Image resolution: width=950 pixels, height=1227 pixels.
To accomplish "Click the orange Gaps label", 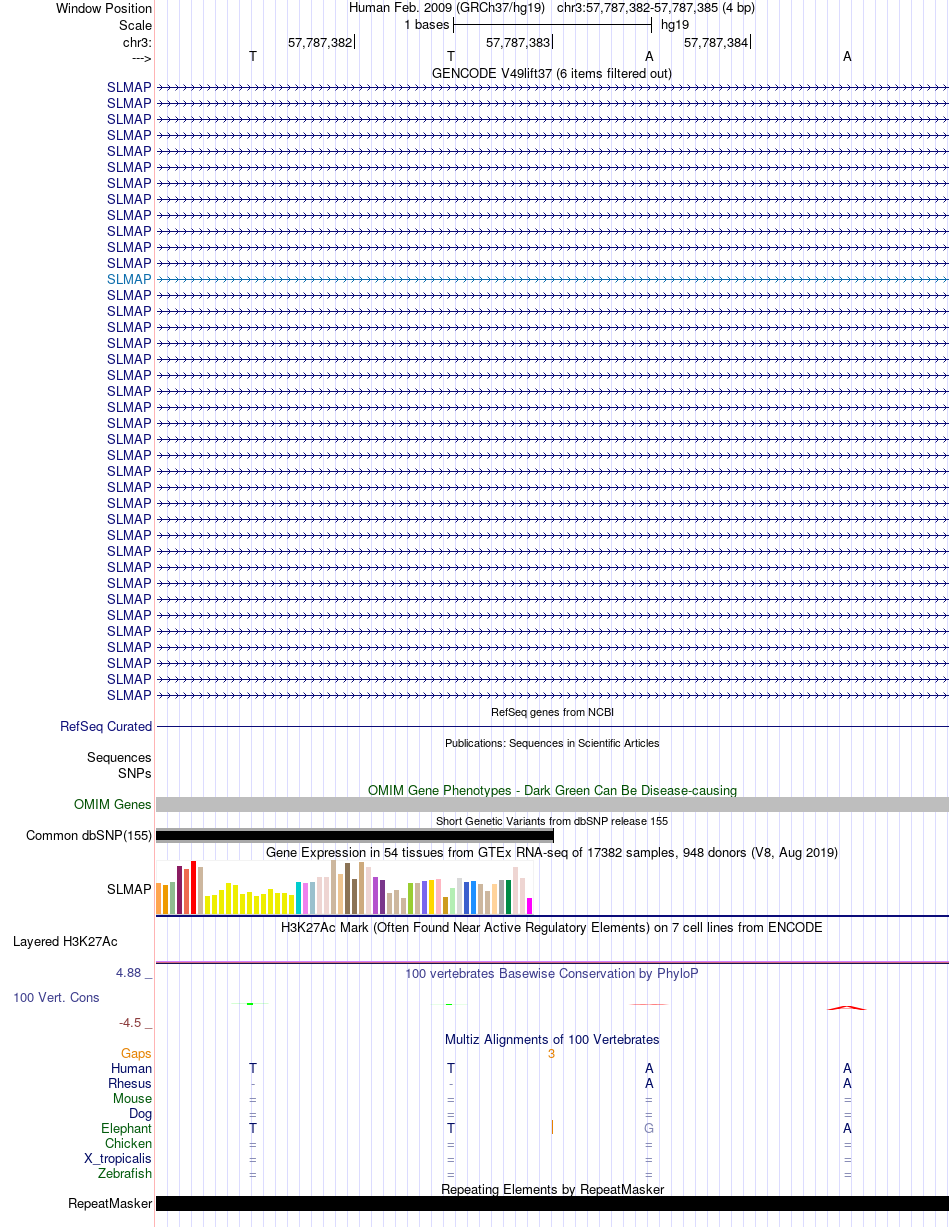I will [x=136, y=1053].
